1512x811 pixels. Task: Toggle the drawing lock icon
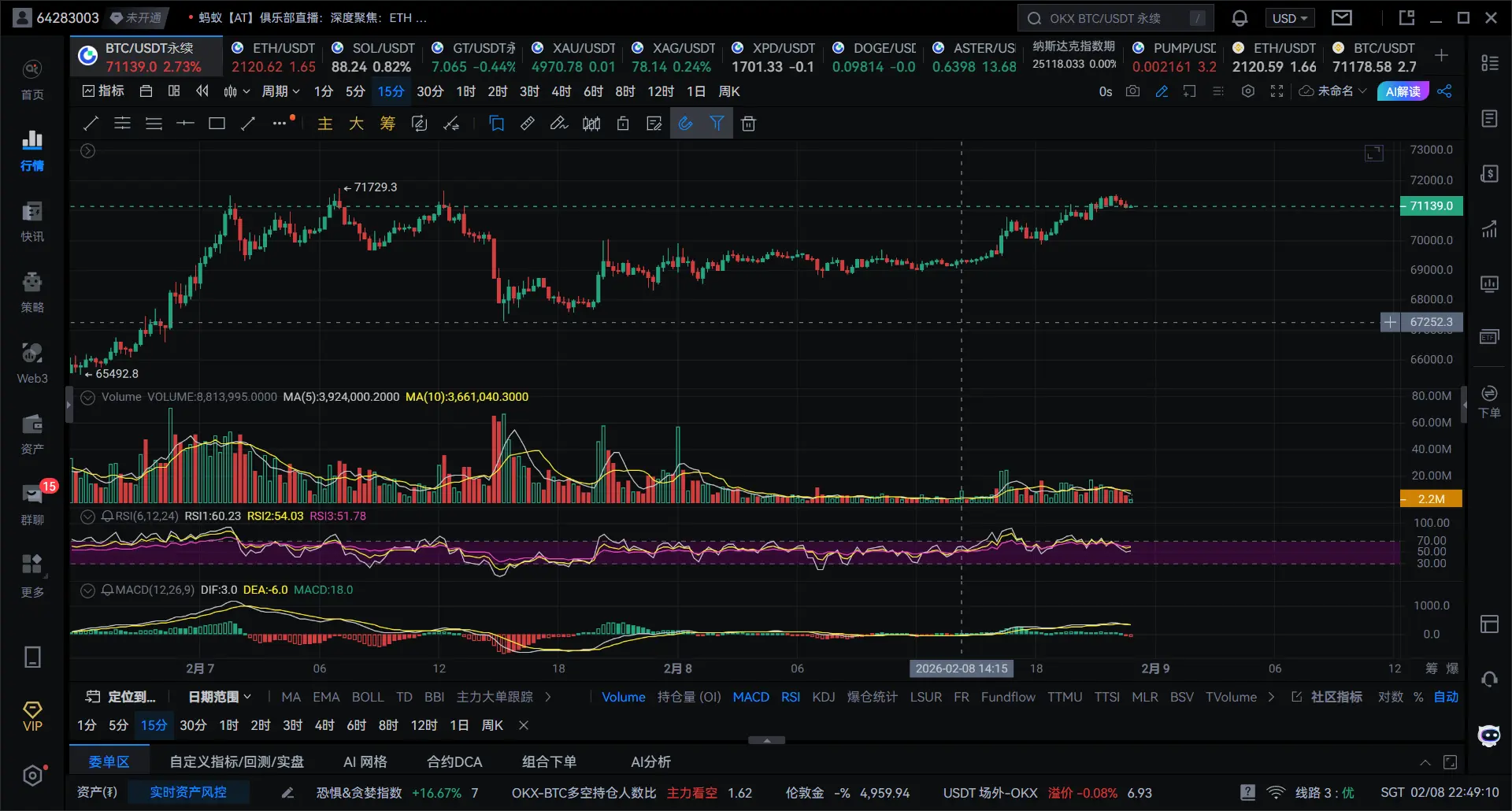click(x=623, y=124)
